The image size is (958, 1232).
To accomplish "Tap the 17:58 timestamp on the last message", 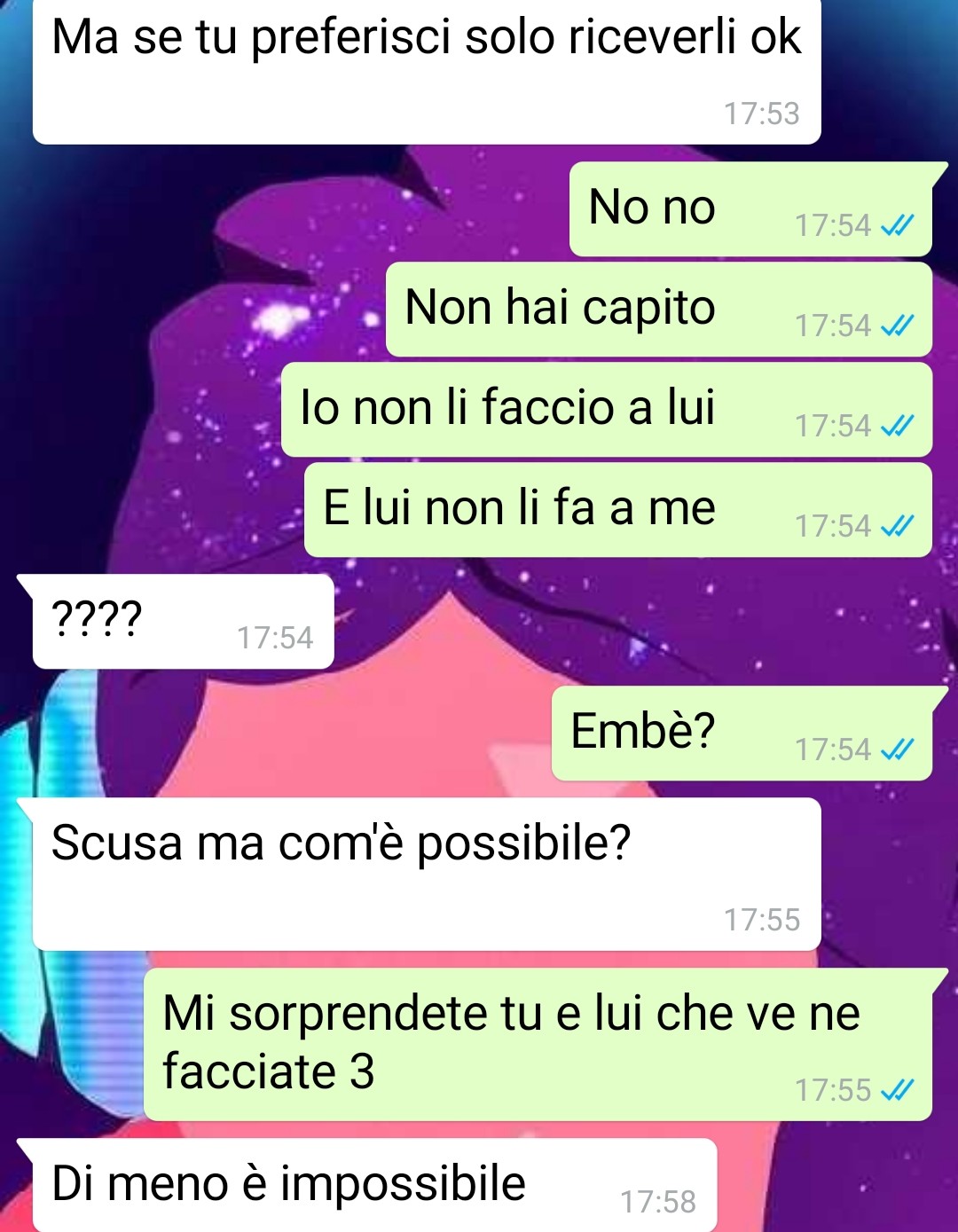I will pos(657,1202).
